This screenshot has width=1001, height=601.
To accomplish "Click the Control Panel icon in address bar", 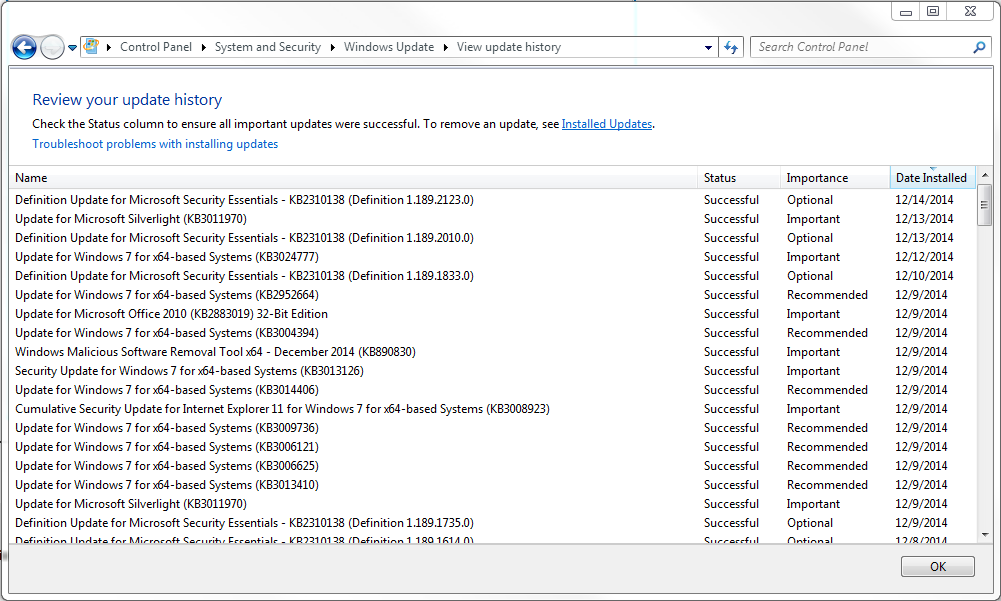I will pyautogui.click(x=91, y=47).
